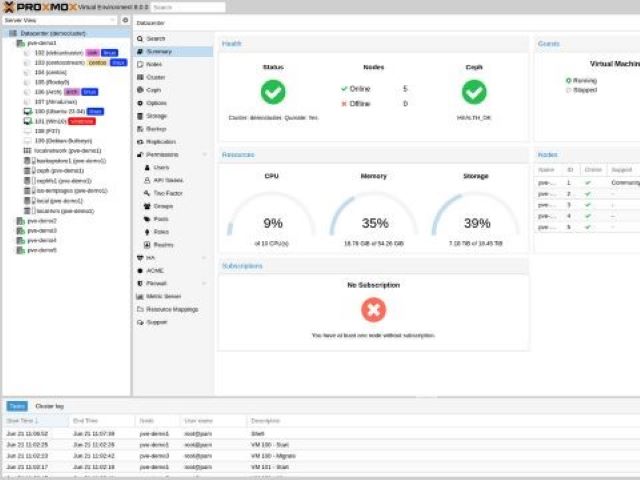
Task: Switch to the Cluster log tab
Action: coord(50,407)
